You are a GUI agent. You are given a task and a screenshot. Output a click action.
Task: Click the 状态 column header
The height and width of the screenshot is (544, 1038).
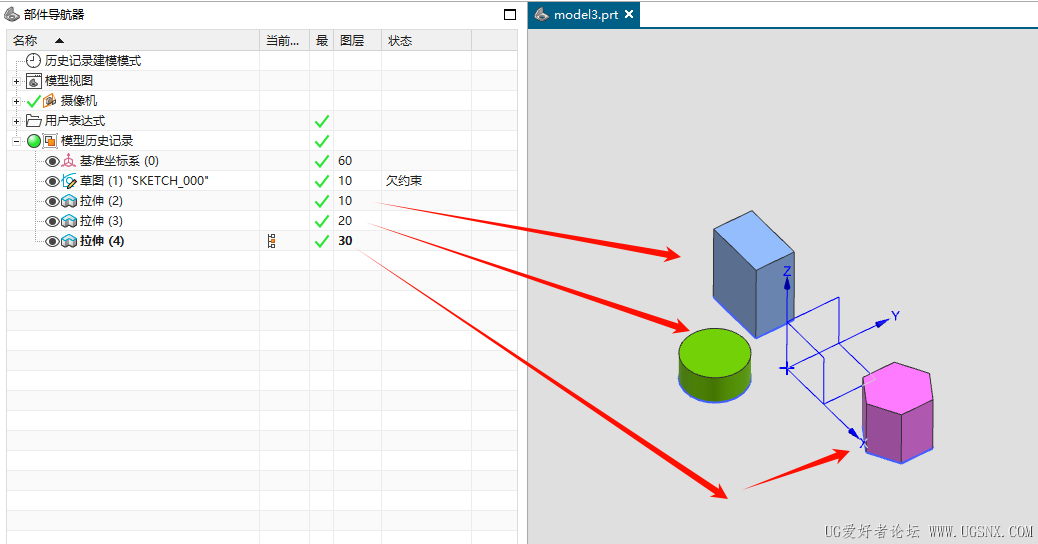(426, 40)
